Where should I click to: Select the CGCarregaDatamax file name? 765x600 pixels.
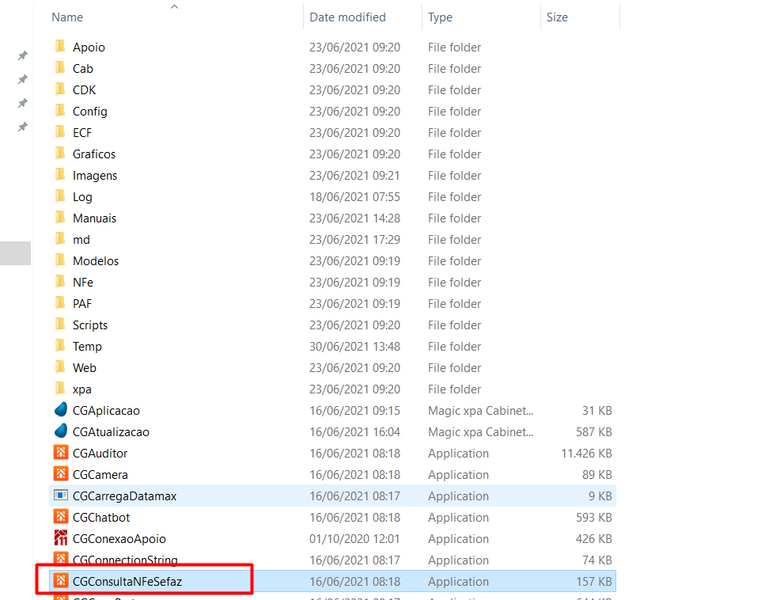124,496
